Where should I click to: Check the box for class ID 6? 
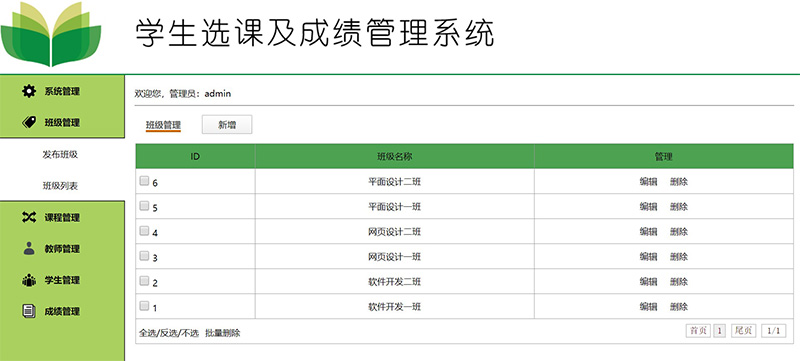coord(144,180)
